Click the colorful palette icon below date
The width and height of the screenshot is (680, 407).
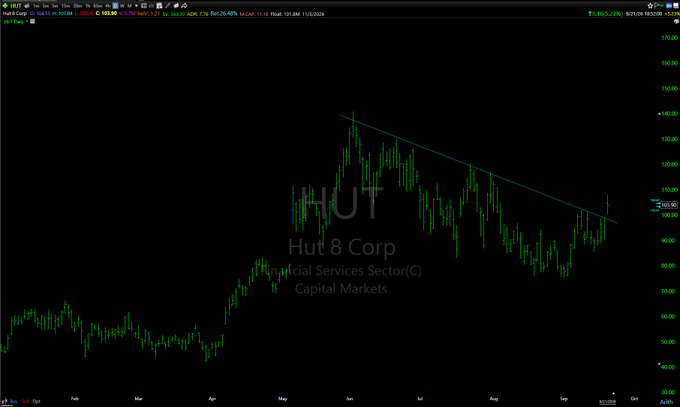pos(677,21)
